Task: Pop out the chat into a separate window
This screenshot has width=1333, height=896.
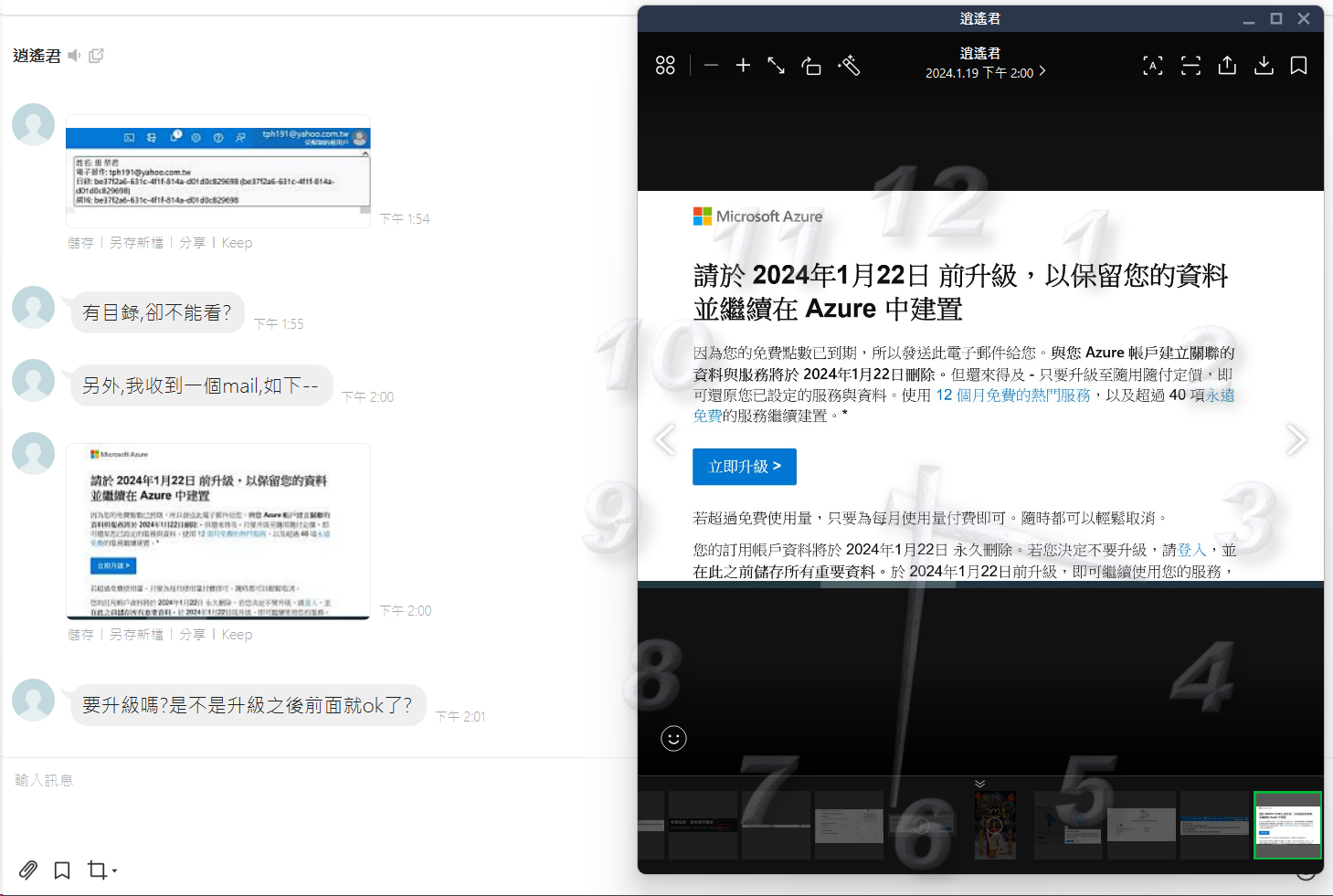Action: pos(96,56)
